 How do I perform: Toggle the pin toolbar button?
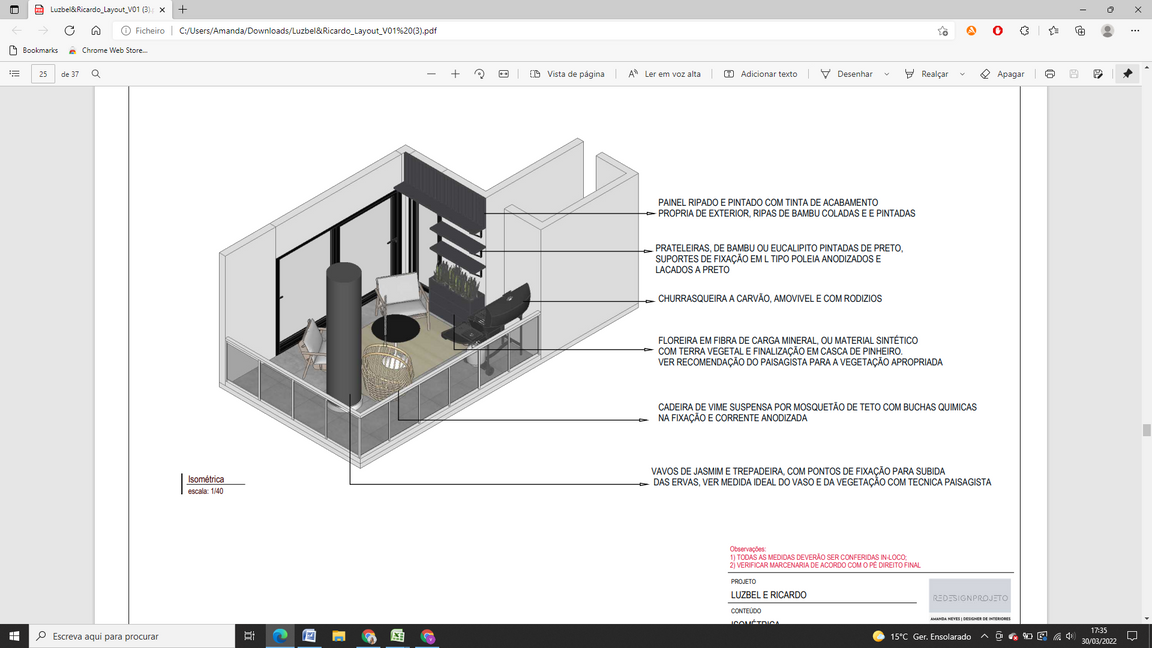tap(1128, 73)
